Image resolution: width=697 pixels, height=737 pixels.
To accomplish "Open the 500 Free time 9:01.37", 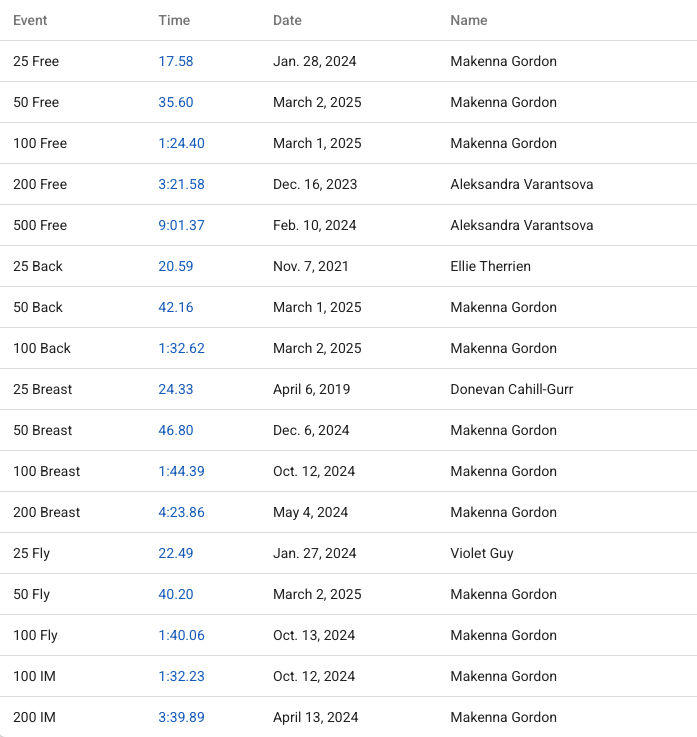I will coord(181,225).
